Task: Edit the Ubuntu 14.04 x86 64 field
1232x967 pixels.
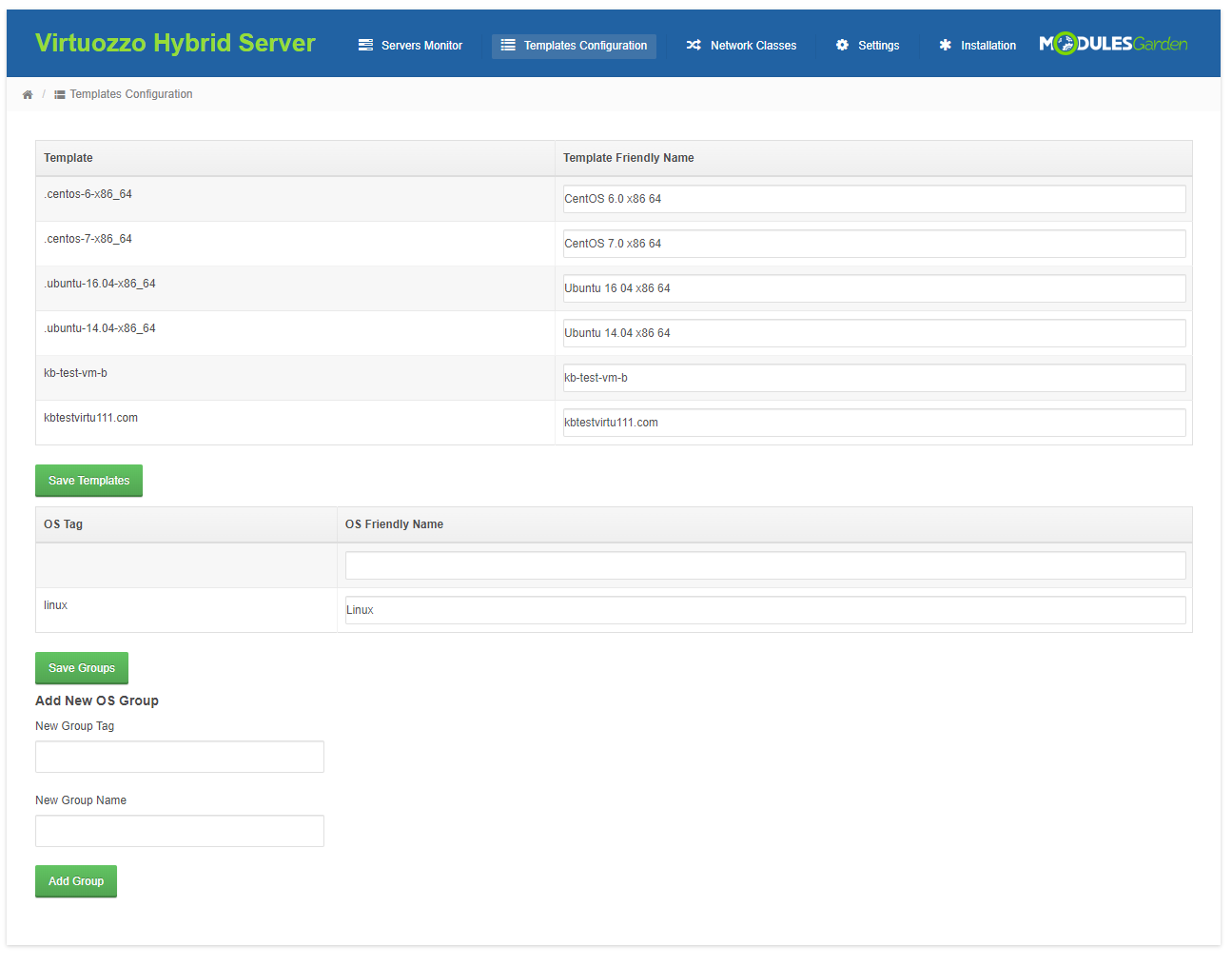Action: click(x=874, y=333)
